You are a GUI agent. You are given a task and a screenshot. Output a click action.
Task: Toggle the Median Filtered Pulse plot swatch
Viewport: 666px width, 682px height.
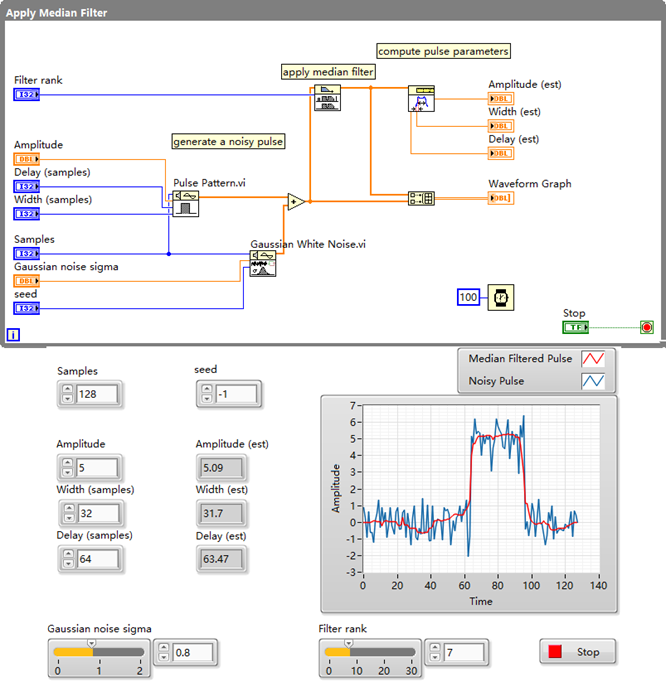coord(594,359)
